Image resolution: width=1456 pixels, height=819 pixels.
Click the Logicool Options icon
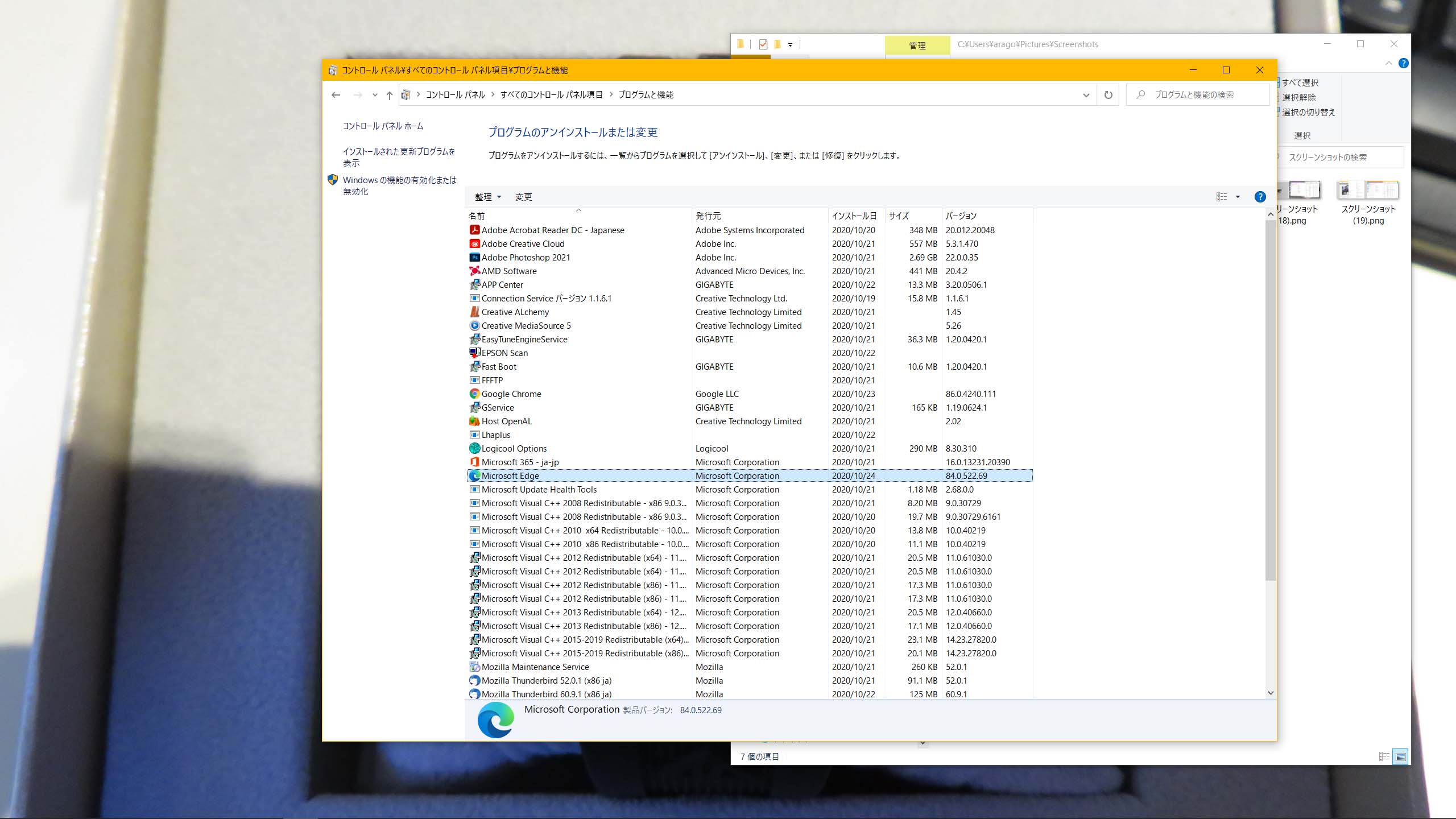474,448
